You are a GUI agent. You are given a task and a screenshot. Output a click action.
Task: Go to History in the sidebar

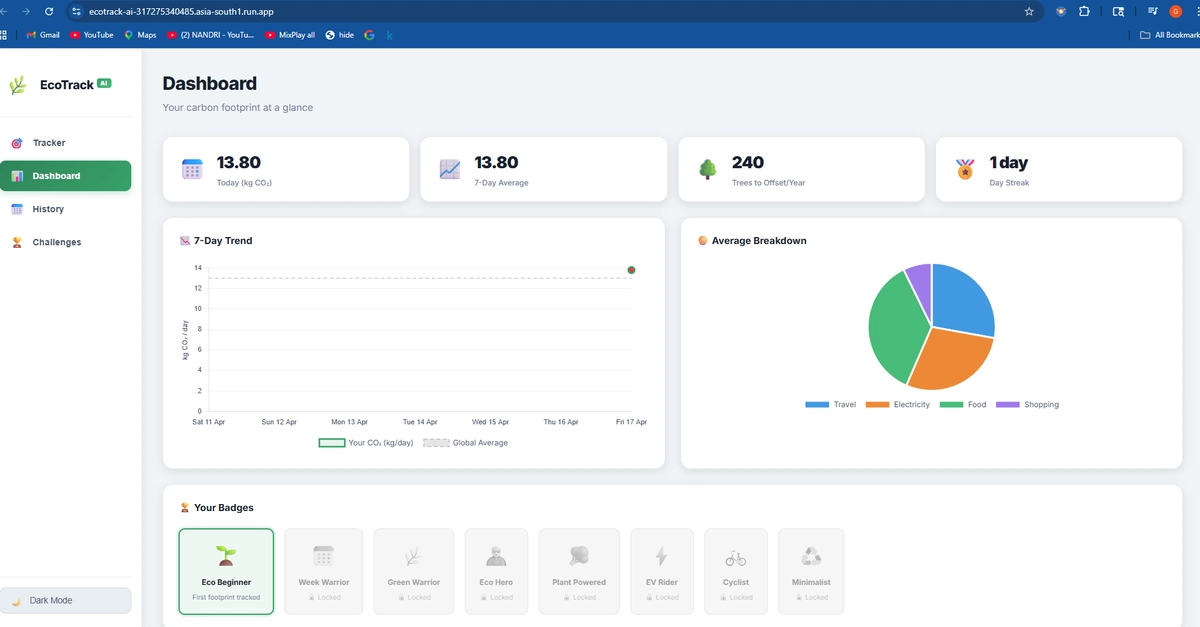[x=48, y=209]
